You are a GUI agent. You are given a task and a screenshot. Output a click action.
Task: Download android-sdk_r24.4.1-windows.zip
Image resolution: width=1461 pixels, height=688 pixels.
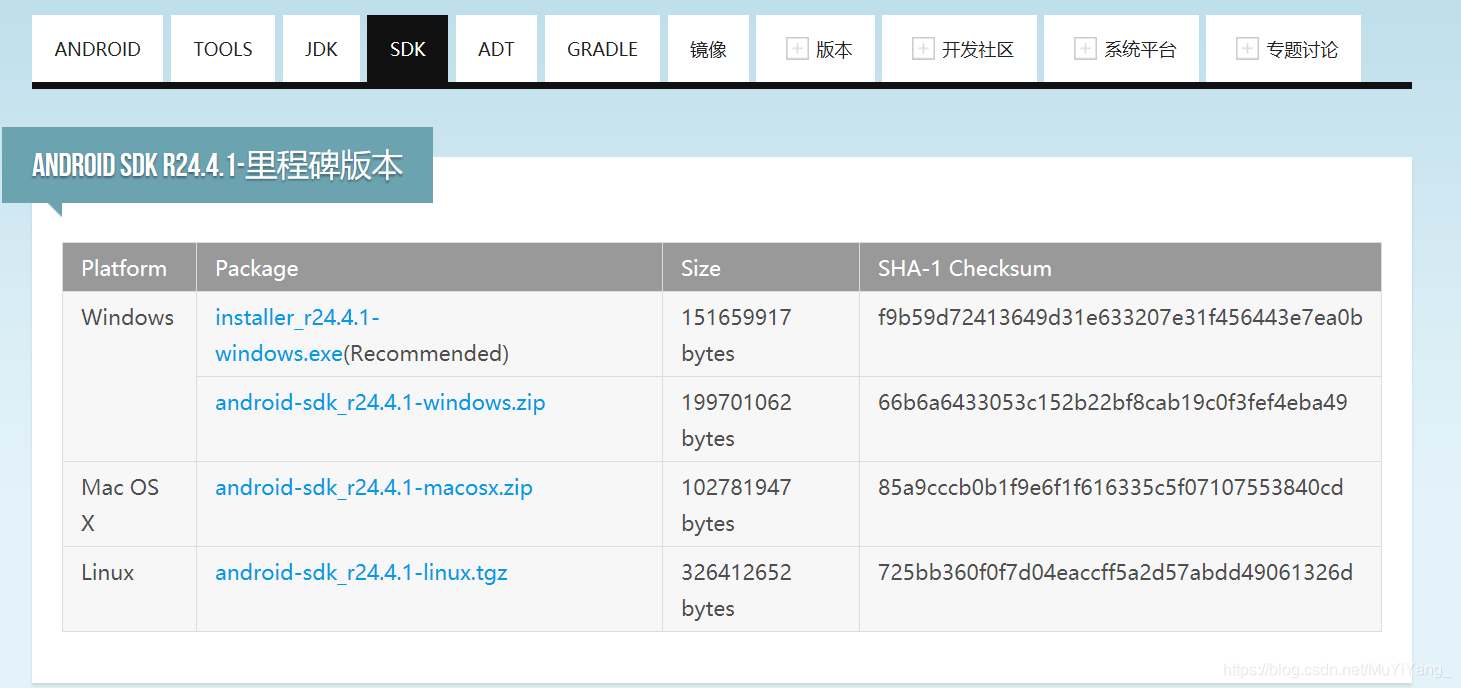coord(380,402)
